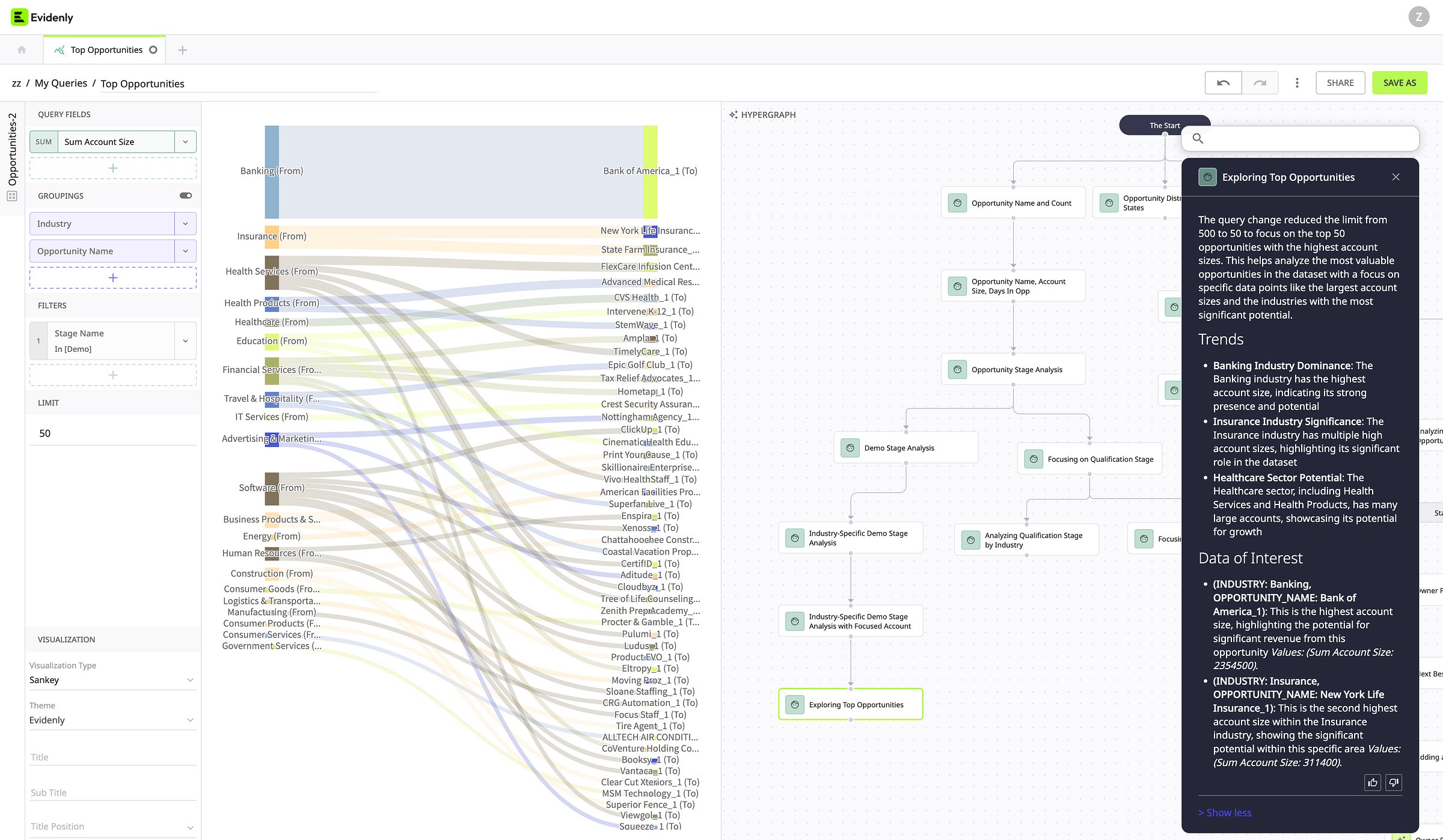Select the Opportunity Name, Account Size, Days In Opp node
The height and width of the screenshot is (840, 1443).
(1013, 286)
